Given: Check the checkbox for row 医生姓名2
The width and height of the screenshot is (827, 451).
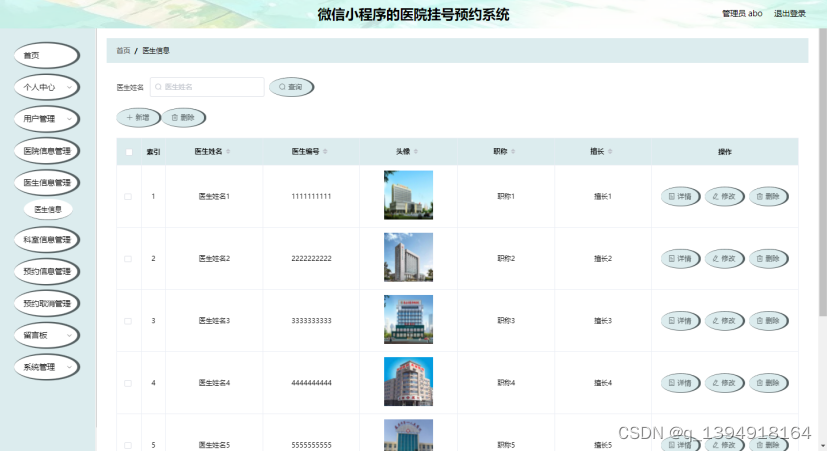Looking at the screenshot, I should coord(128,258).
